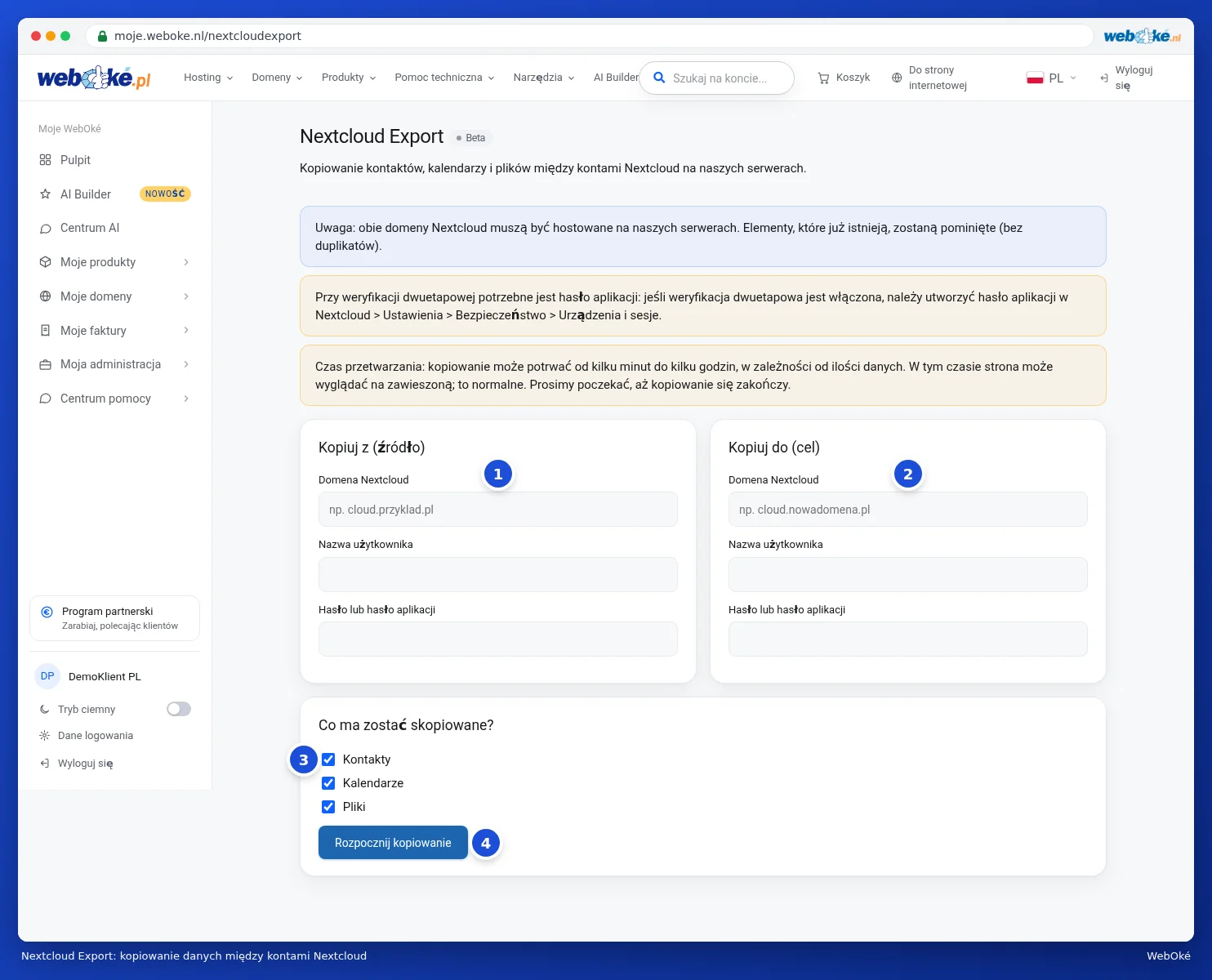Click the Centrum AI chat icon
Image resolution: width=1212 pixels, height=980 pixels.
[45, 229]
